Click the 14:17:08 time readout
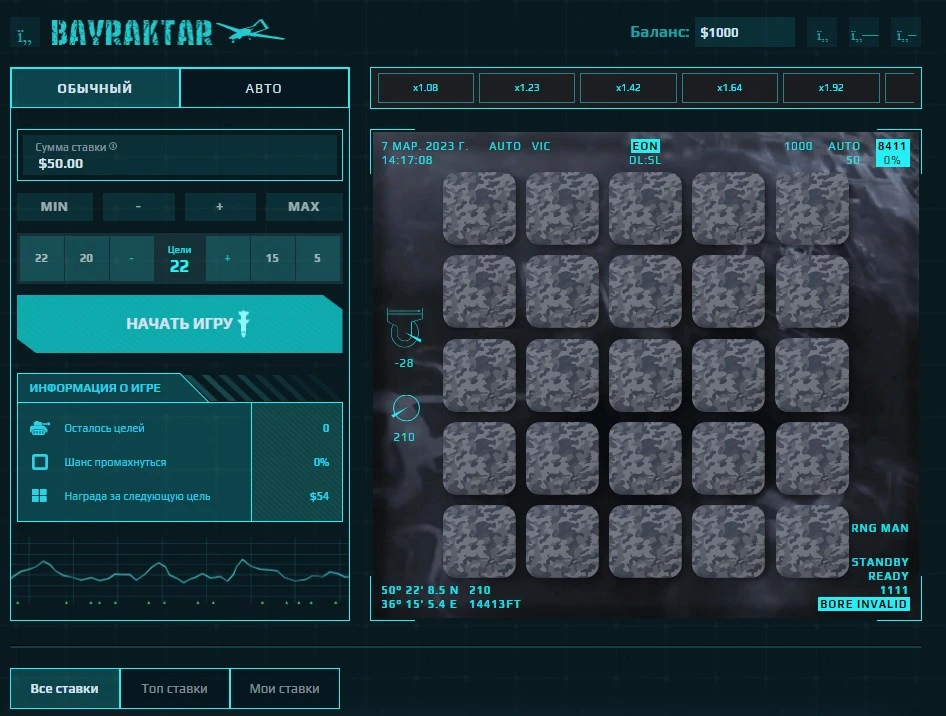946x716 pixels. pyautogui.click(x=407, y=160)
